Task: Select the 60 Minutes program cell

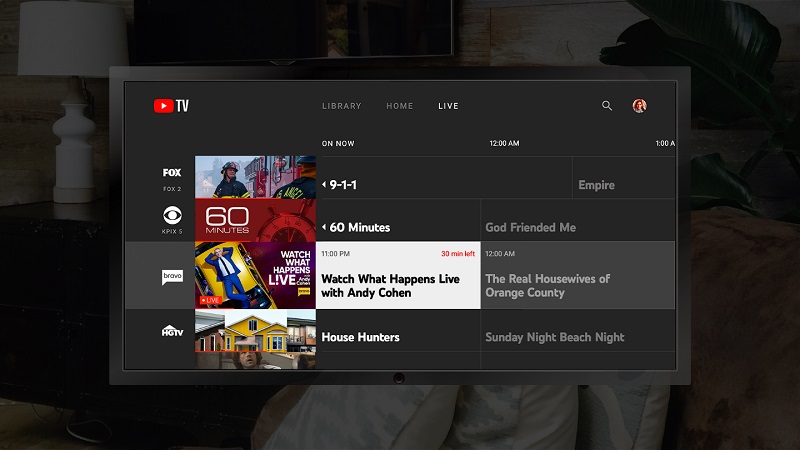Action: click(x=398, y=220)
